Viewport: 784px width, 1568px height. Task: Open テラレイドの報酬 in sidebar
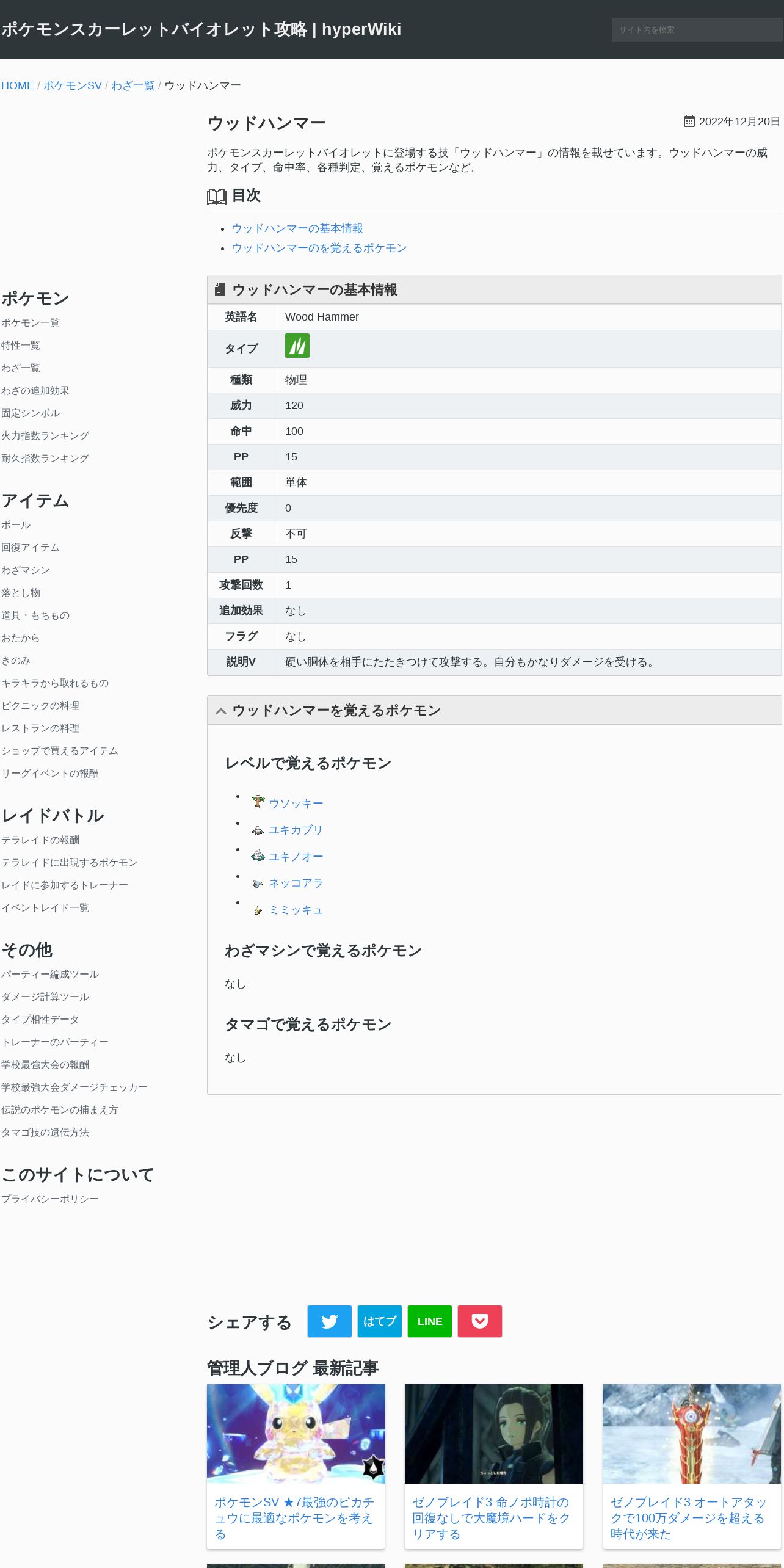(40, 840)
